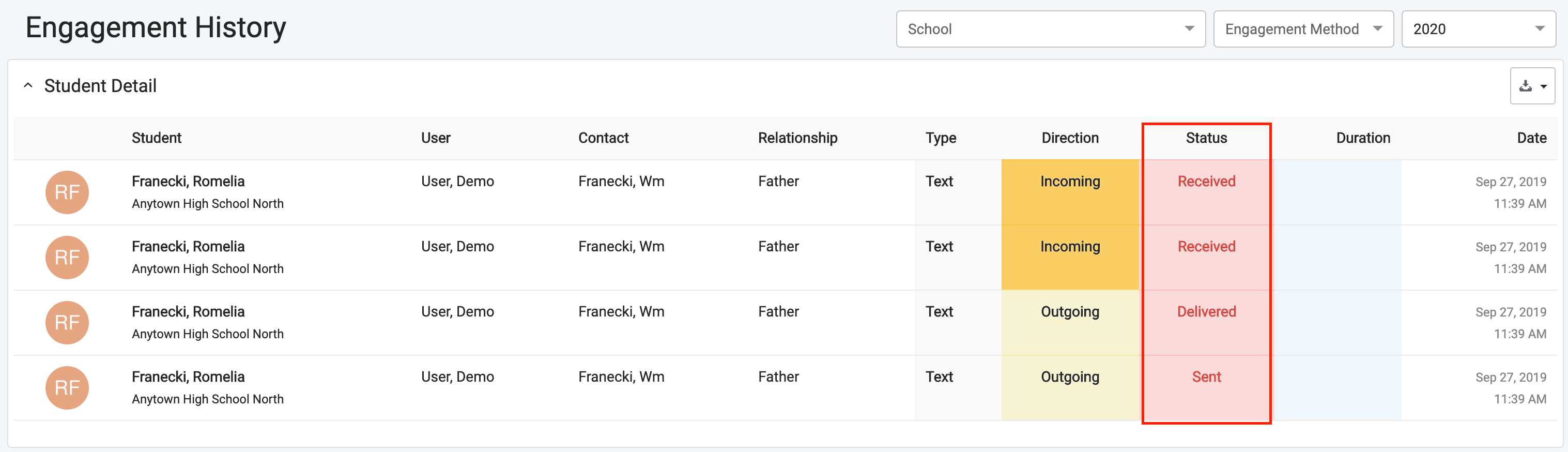Sort by the Status column header
Image resolution: width=1568 pixels, height=452 pixels.
[x=1206, y=138]
